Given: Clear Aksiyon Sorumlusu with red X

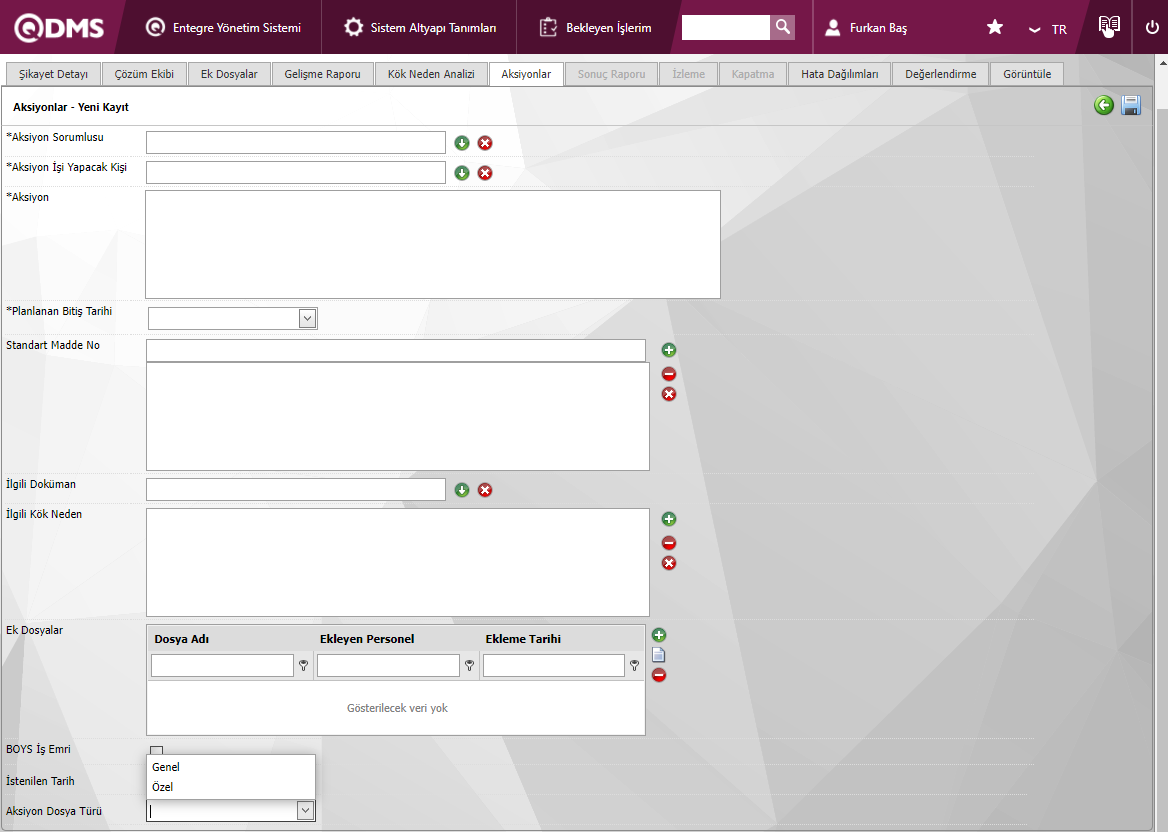Looking at the screenshot, I should [x=485, y=143].
